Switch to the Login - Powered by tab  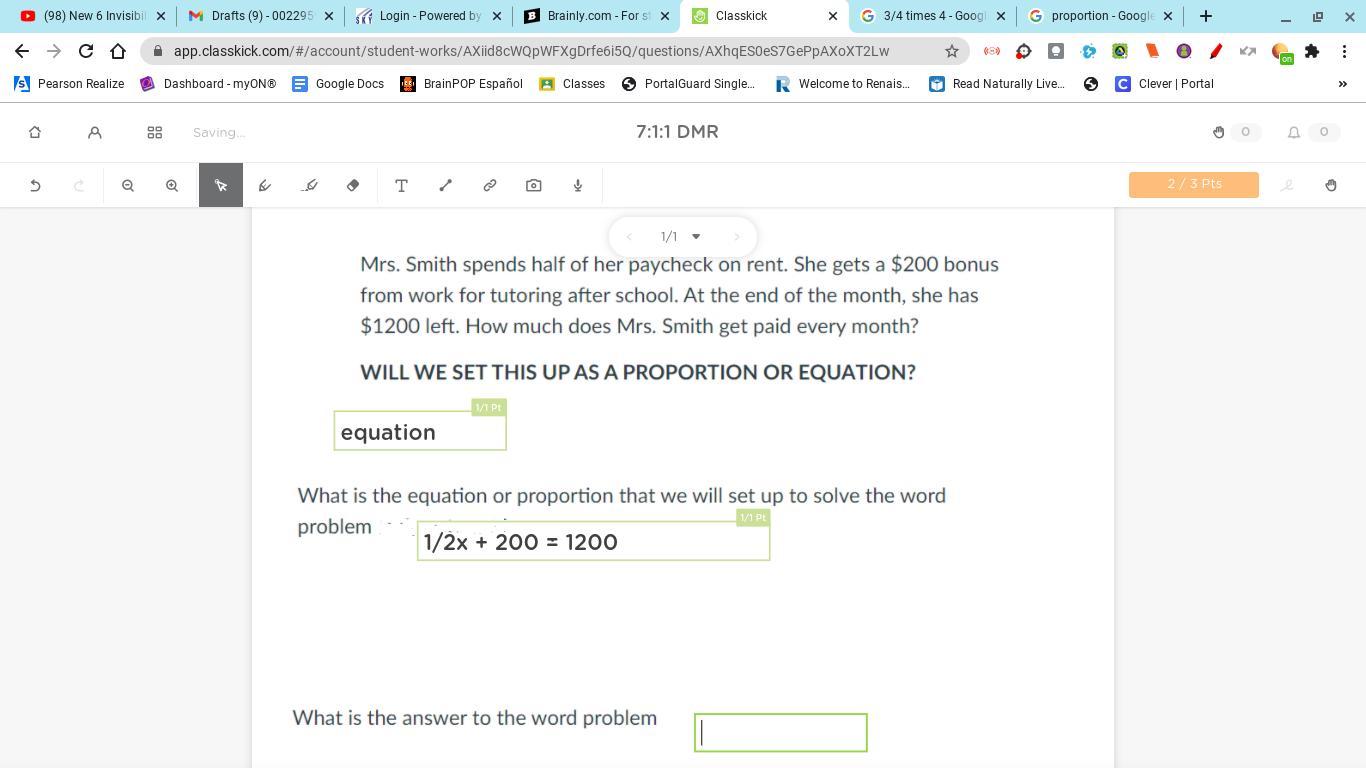point(430,16)
